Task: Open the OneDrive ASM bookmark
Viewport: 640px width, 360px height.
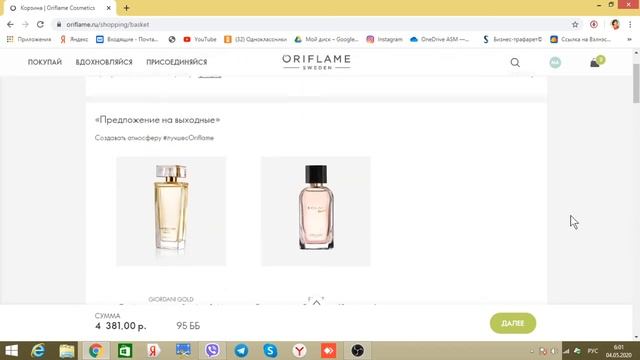Action: (440, 39)
